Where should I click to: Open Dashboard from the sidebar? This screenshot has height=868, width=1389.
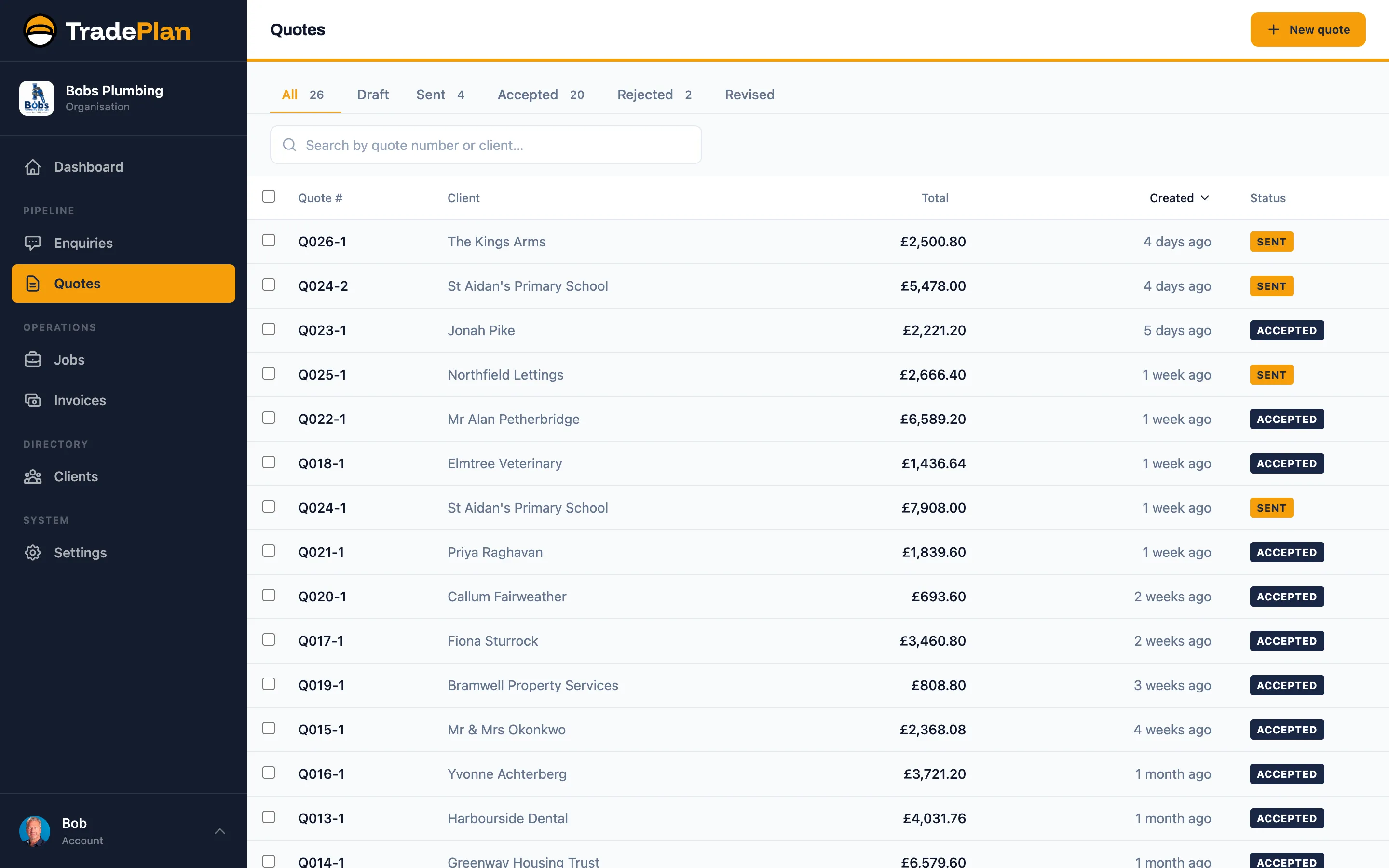pos(123,167)
